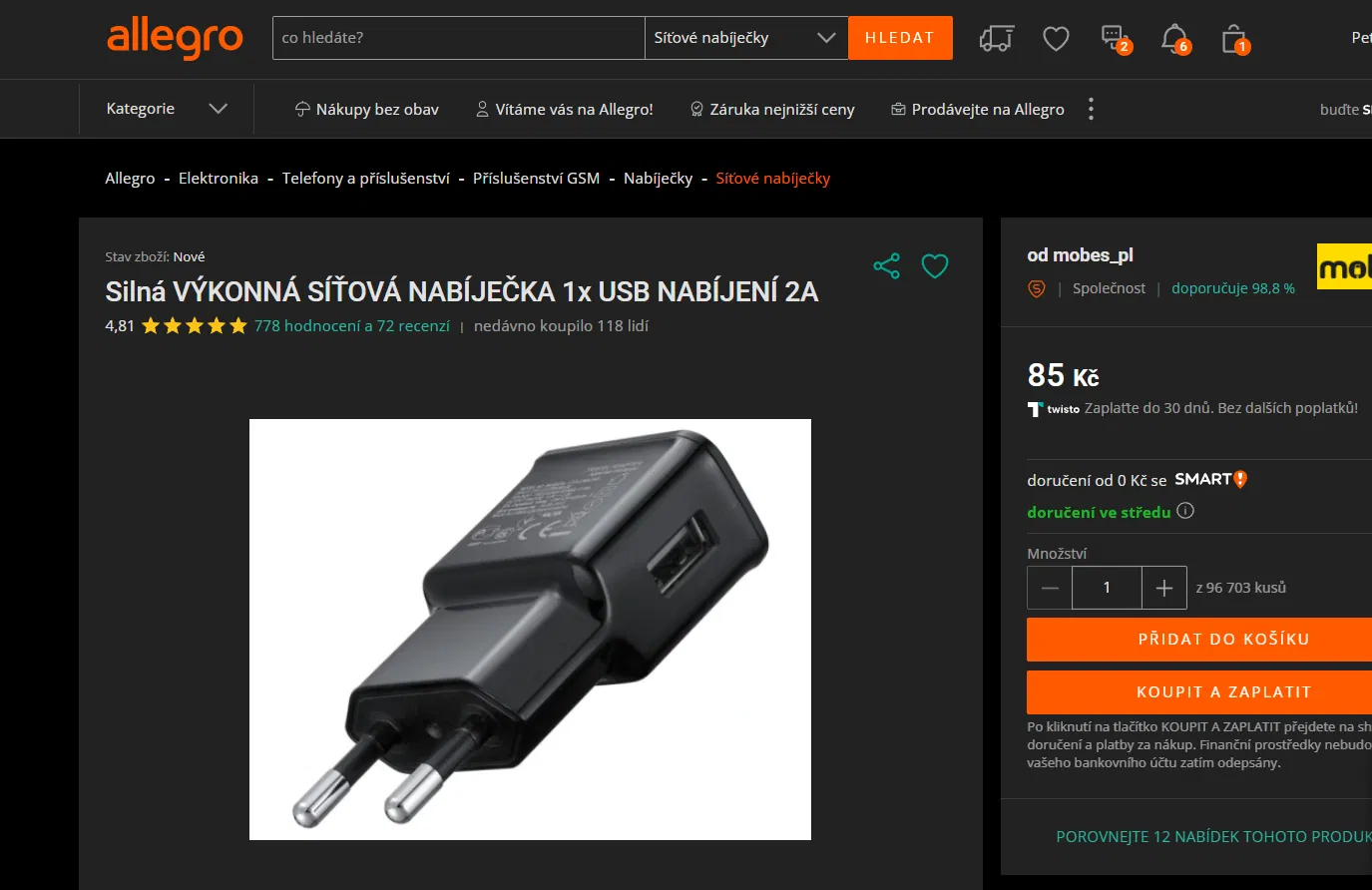Open favorites heart icon in top header
The width and height of the screenshot is (1372, 890).
[1056, 38]
